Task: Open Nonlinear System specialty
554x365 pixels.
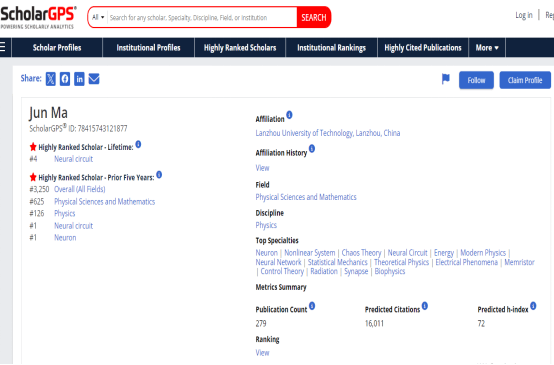Action: pos(310,253)
